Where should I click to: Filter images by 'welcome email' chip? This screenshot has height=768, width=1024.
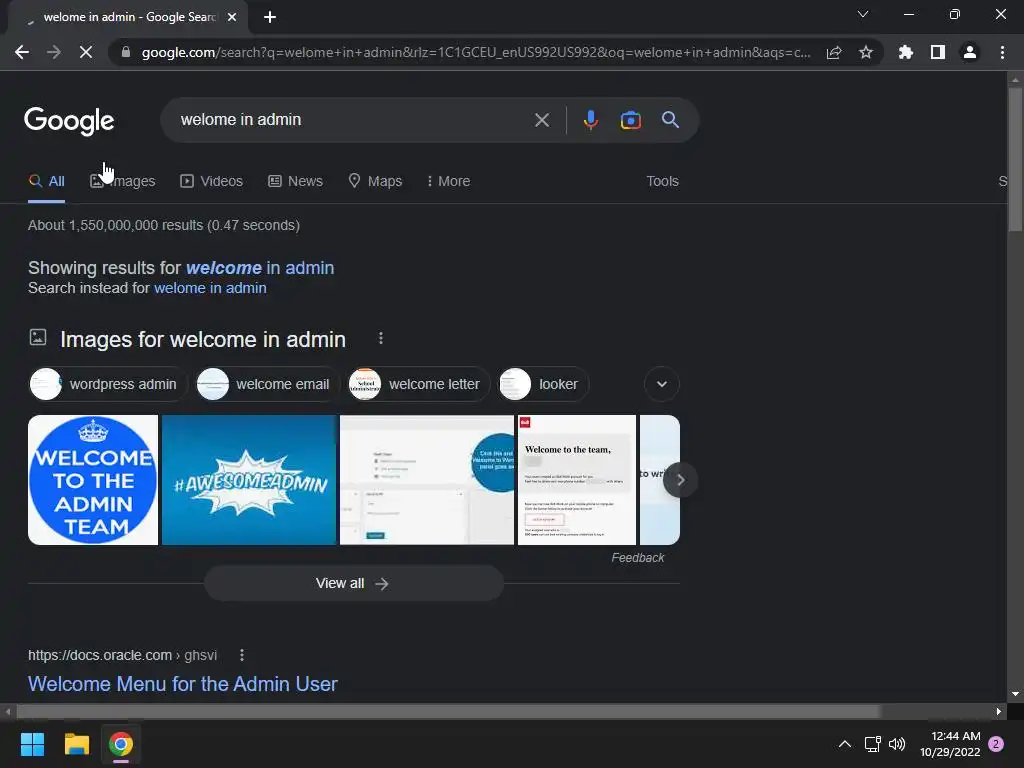coord(268,384)
